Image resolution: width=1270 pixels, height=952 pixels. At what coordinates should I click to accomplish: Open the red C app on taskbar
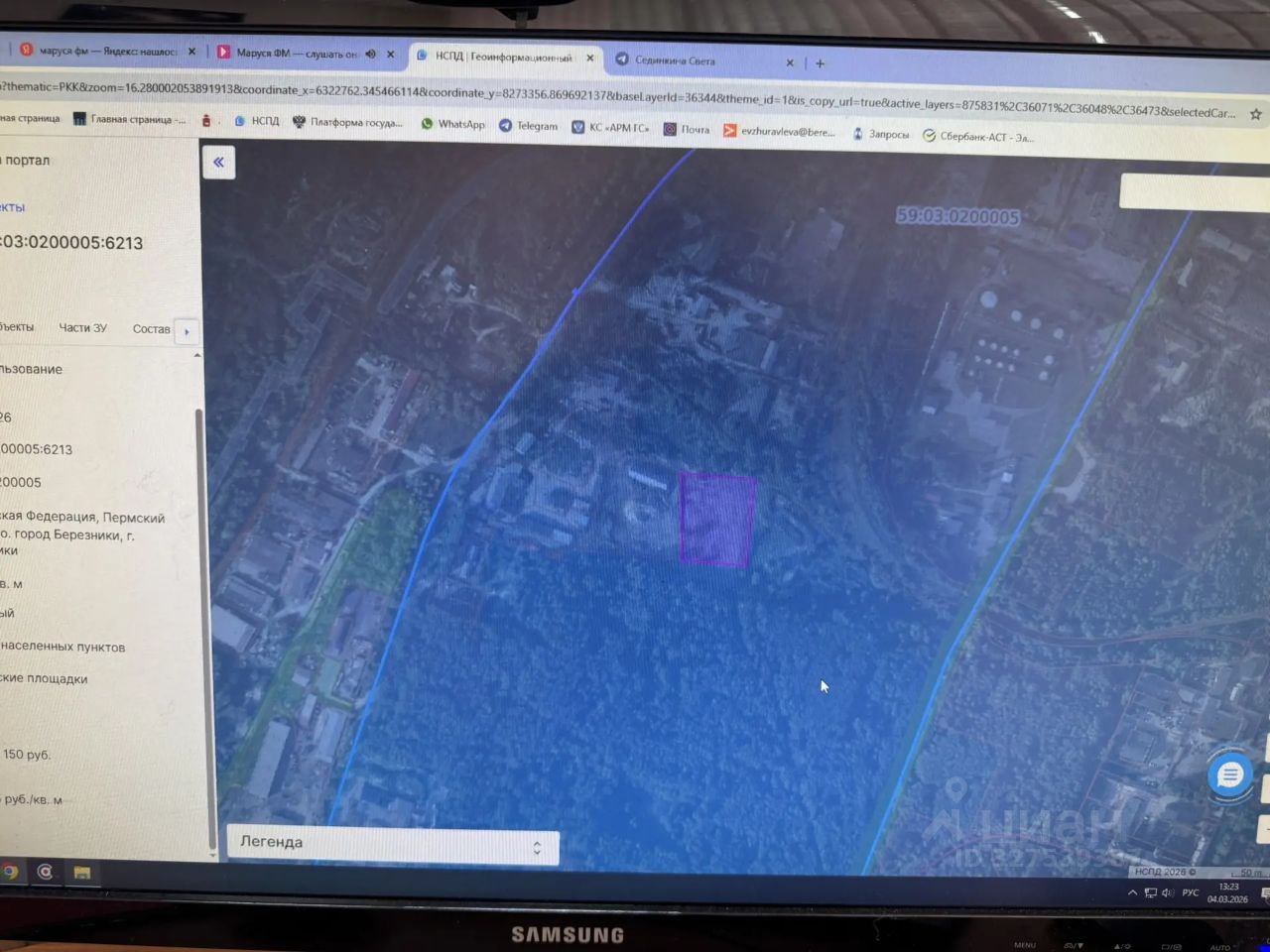click(46, 872)
